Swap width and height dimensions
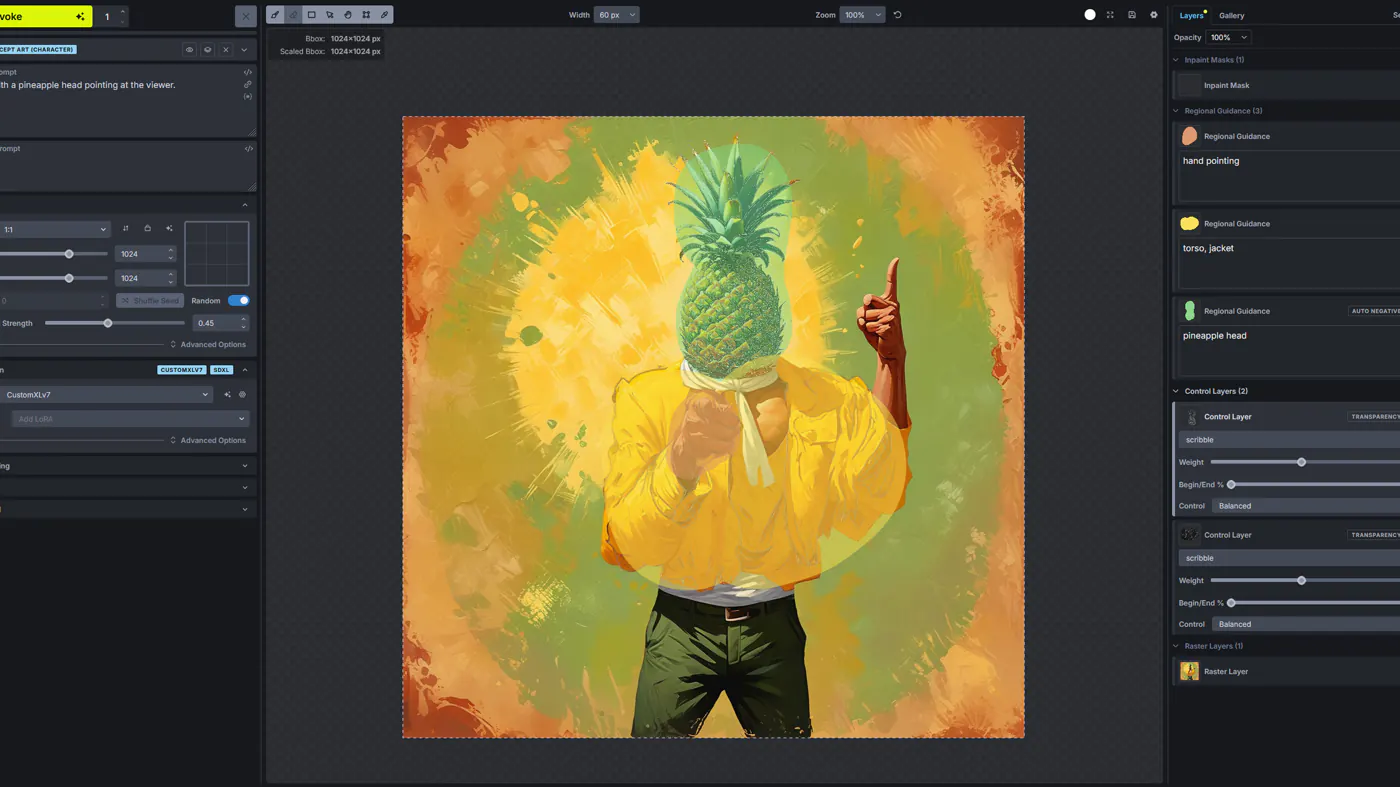The width and height of the screenshot is (1400, 787). click(125, 229)
